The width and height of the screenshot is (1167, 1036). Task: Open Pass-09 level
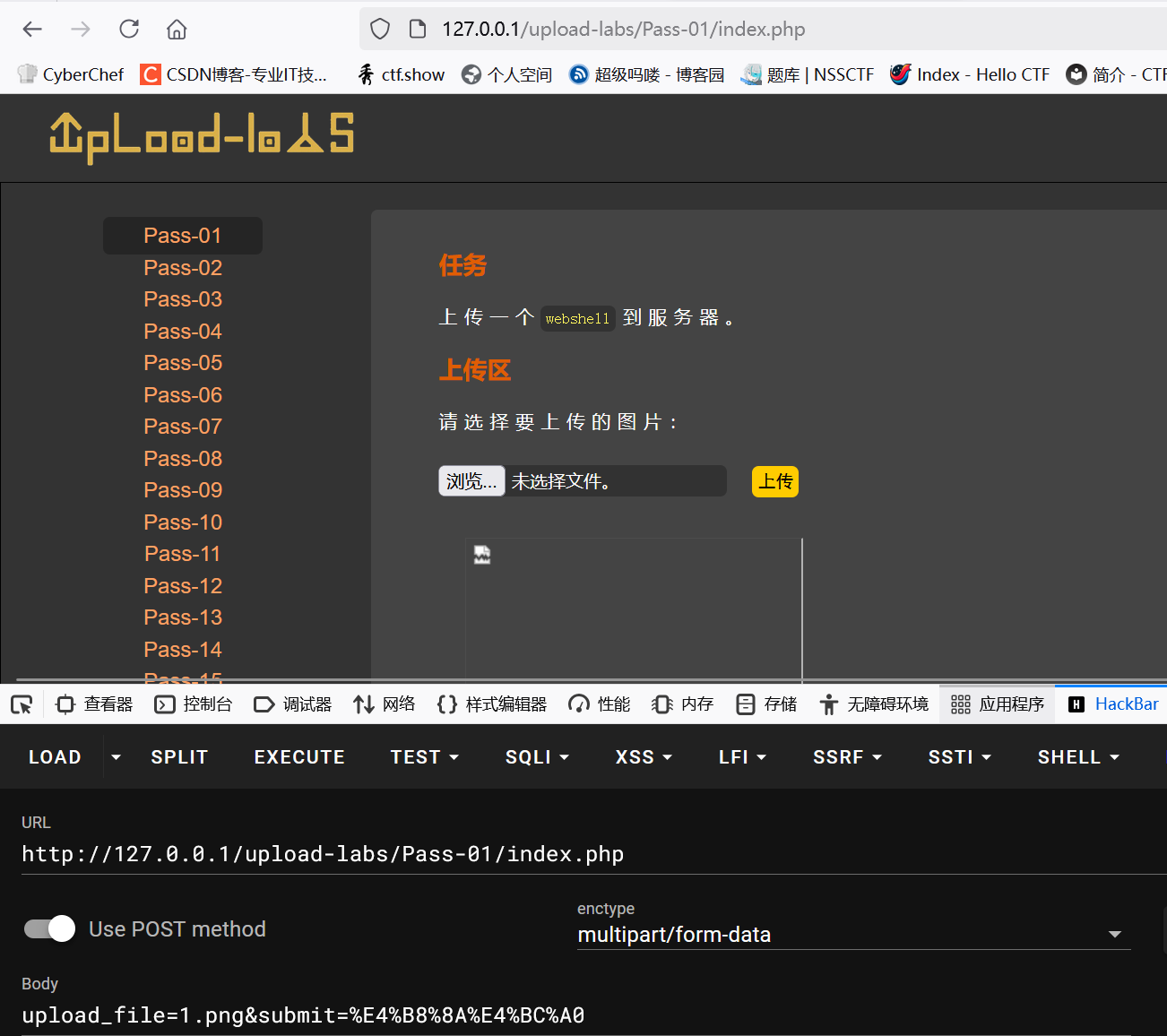pyautogui.click(x=183, y=490)
